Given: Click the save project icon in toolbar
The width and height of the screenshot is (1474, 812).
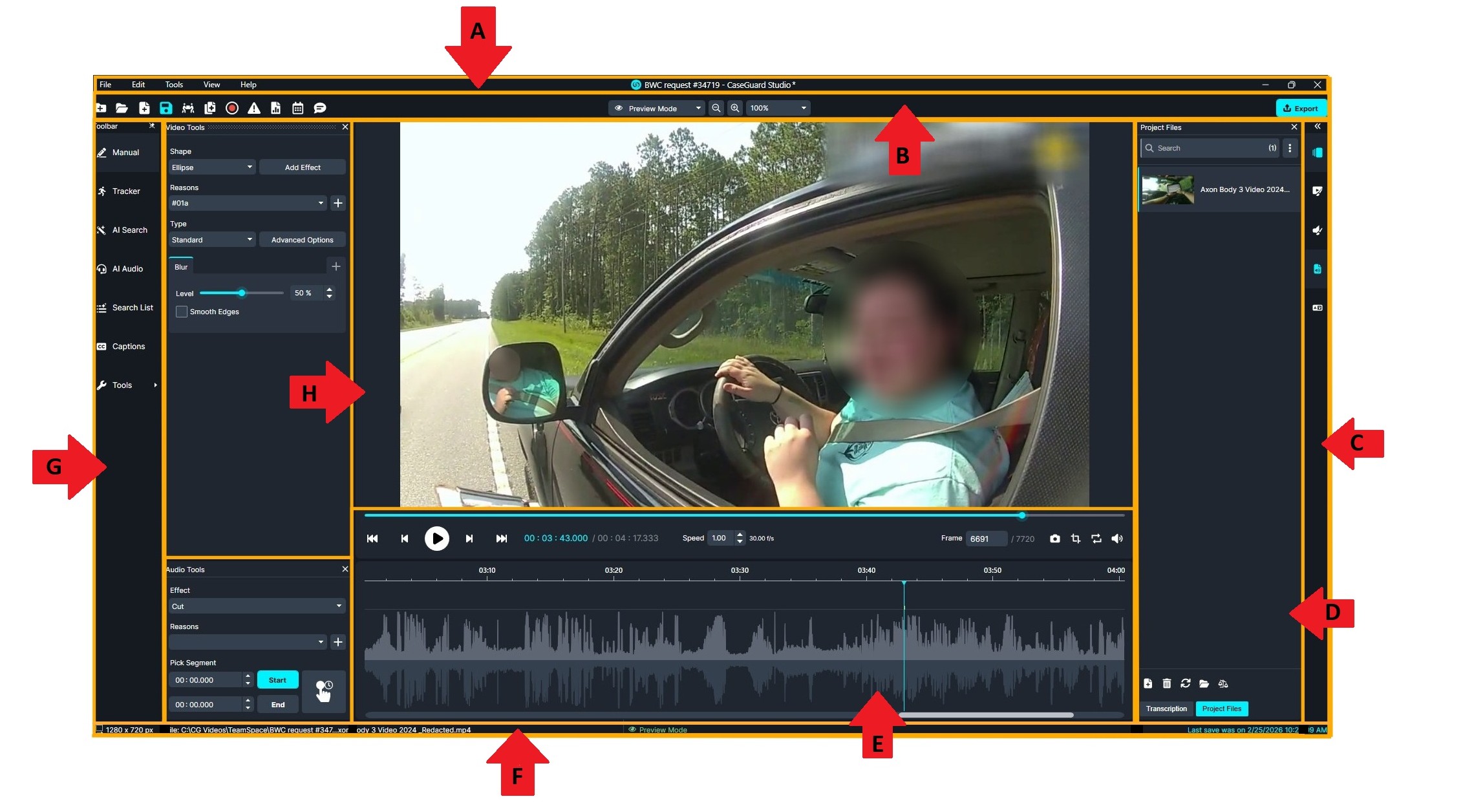Looking at the screenshot, I should (166, 108).
